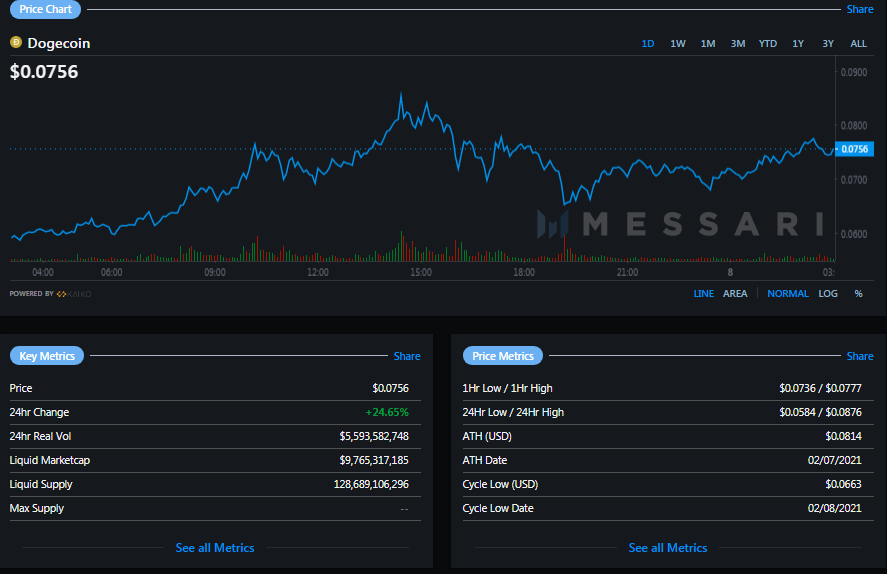
Task: Click the 128,689,106,296 liquid supply value
Action: 371,484
